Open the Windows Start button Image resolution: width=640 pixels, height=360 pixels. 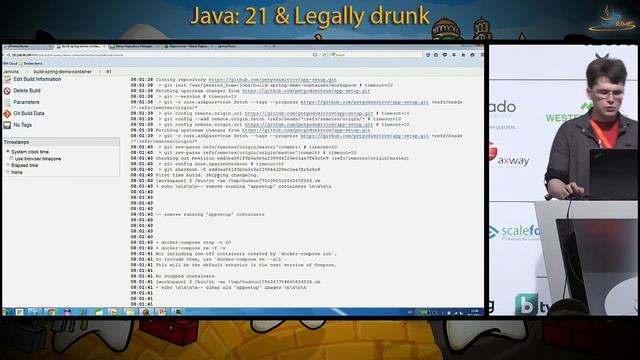[x=5, y=312]
